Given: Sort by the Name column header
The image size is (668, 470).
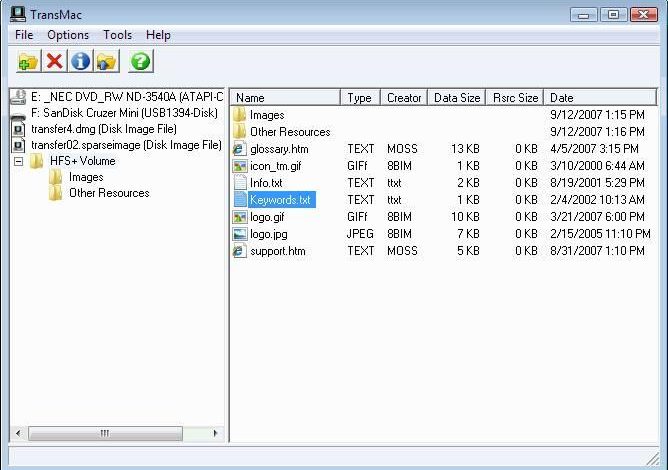Looking at the screenshot, I should [x=285, y=98].
